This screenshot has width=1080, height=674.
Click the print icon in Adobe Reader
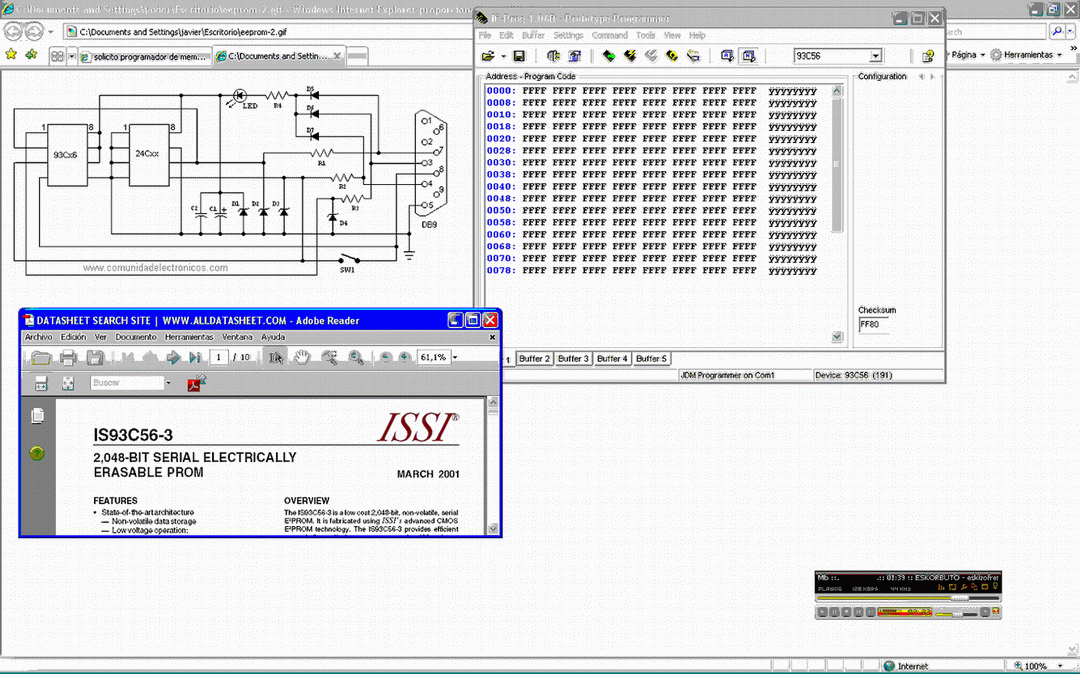tap(68, 358)
